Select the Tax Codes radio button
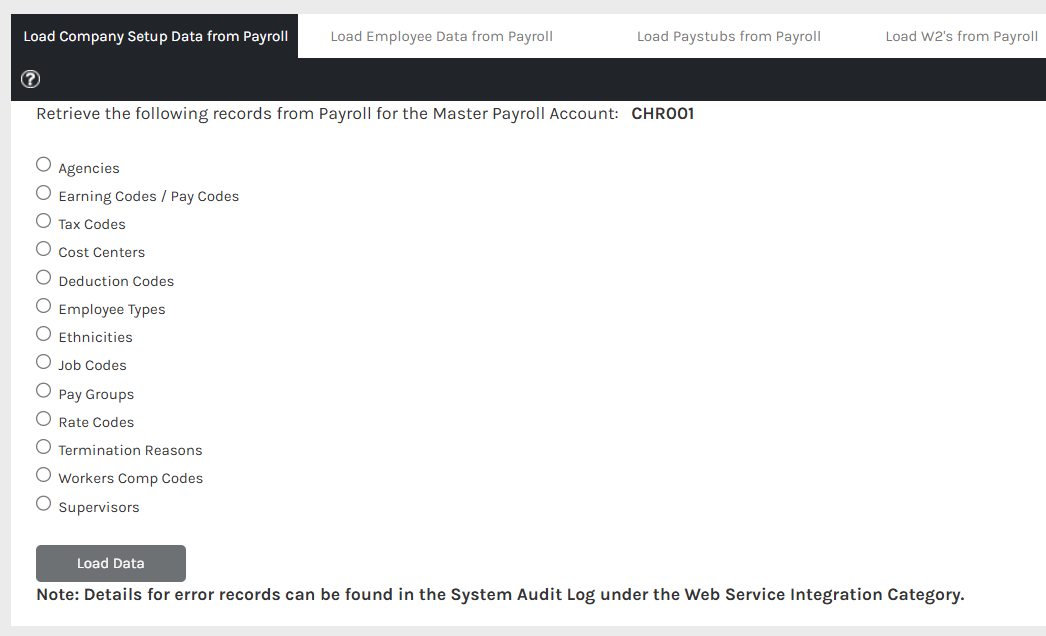The height and width of the screenshot is (636, 1046). [43, 221]
